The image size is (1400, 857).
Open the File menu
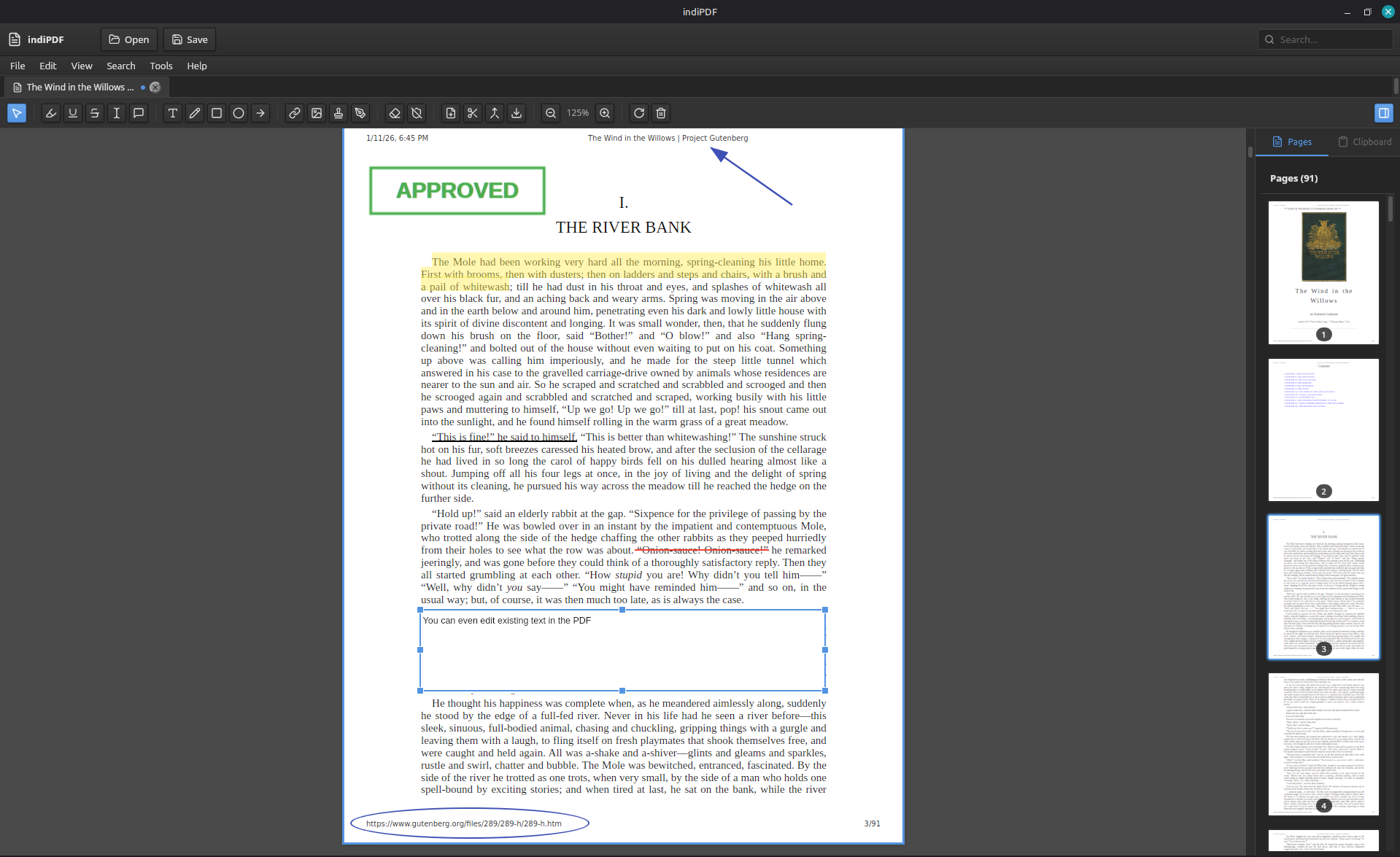pyautogui.click(x=18, y=66)
